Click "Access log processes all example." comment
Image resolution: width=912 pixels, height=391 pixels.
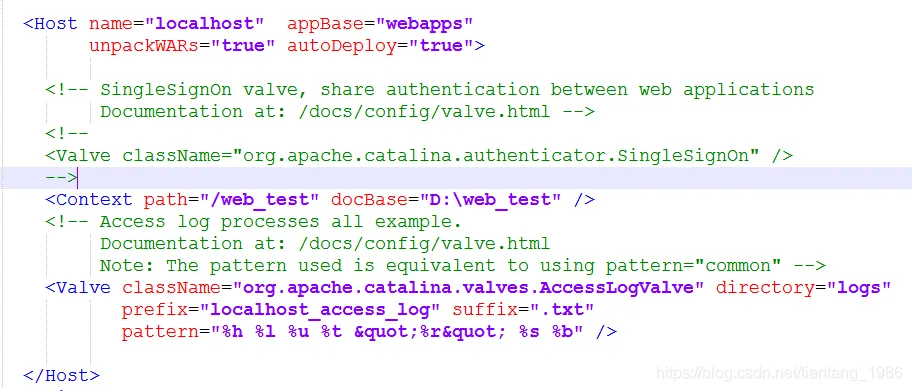[253, 222]
